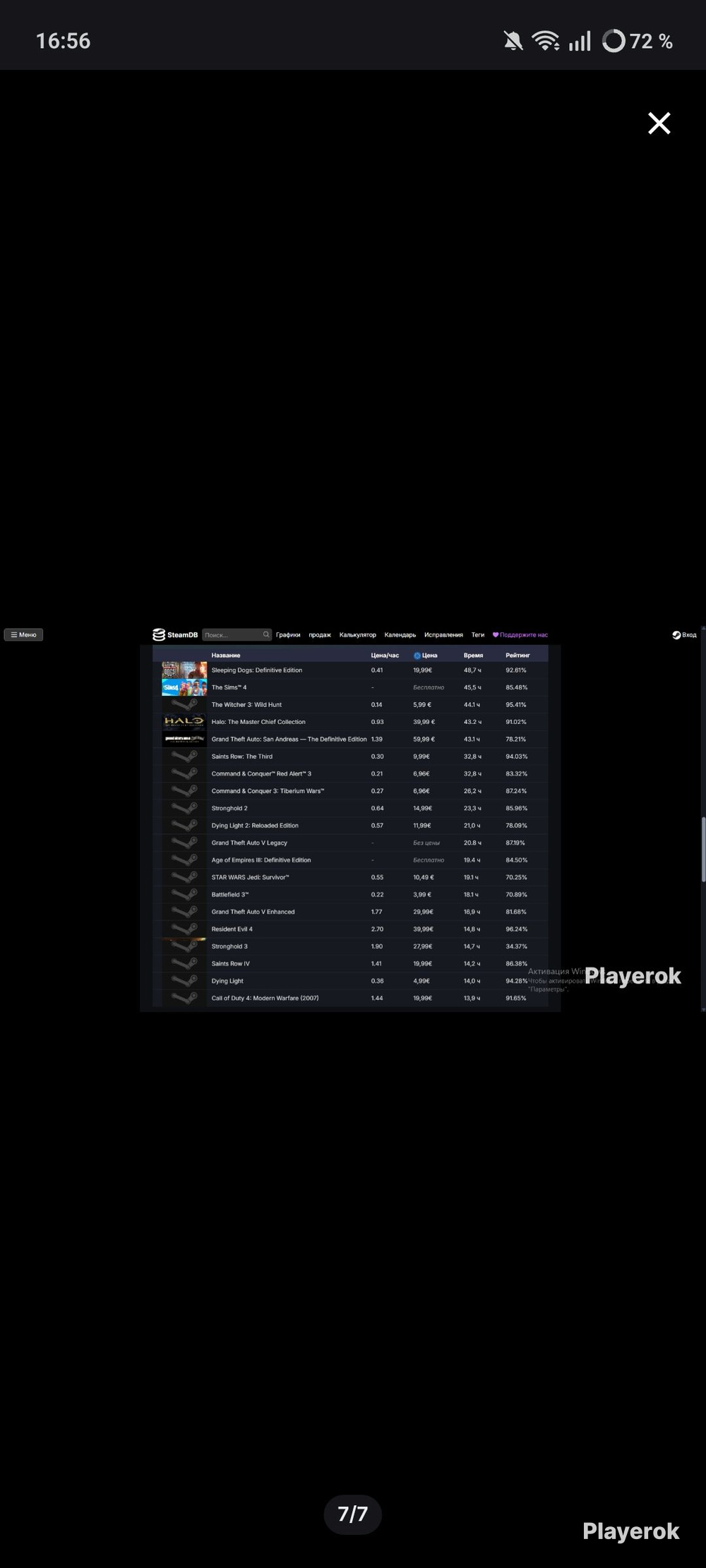Screen dimensions: 706x1568
Task: Select the 59,99 € price cell
Action: coord(424,739)
